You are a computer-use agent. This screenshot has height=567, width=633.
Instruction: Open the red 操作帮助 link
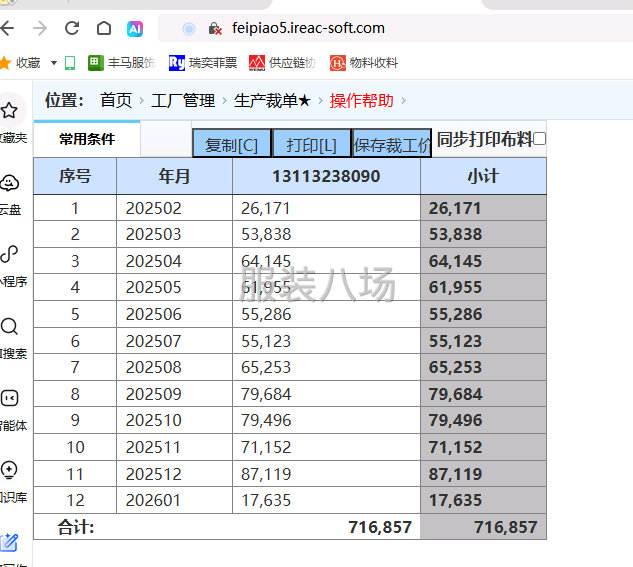click(x=361, y=100)
